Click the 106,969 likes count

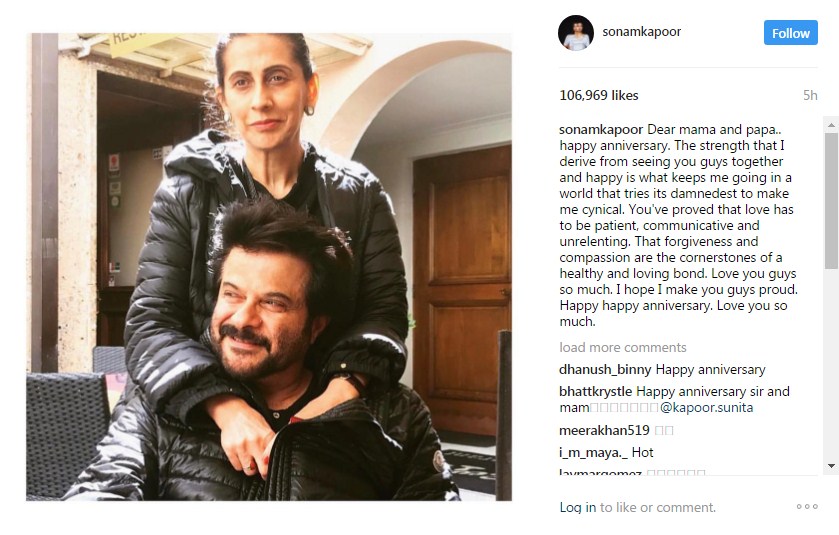pyautogui.click(x=599, y=95)
